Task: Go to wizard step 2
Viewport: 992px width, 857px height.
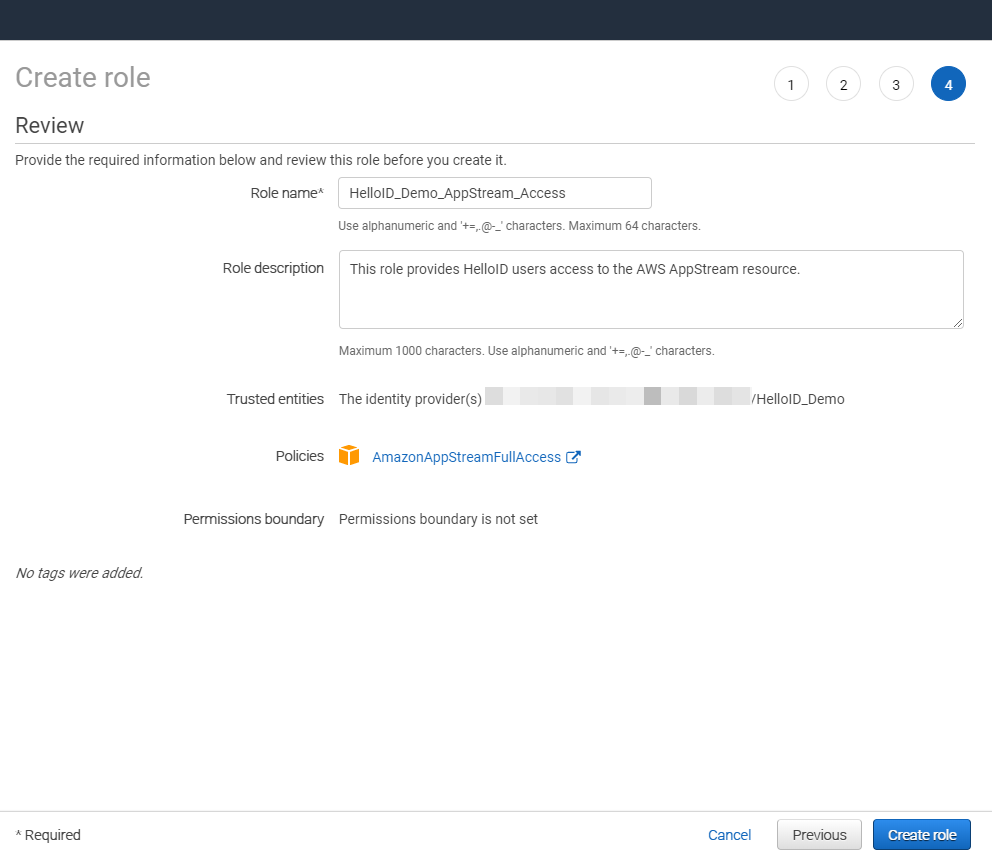Action: (x=843, y=84)
